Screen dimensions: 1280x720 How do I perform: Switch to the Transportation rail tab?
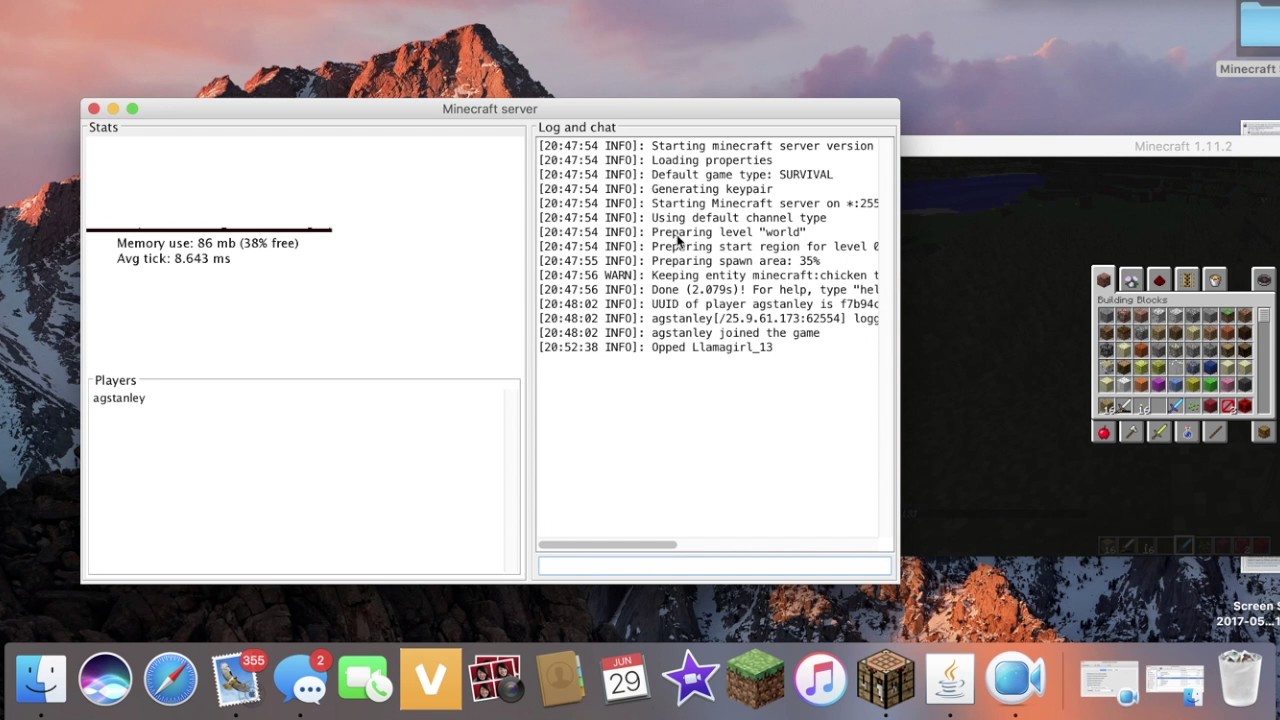1187,280
